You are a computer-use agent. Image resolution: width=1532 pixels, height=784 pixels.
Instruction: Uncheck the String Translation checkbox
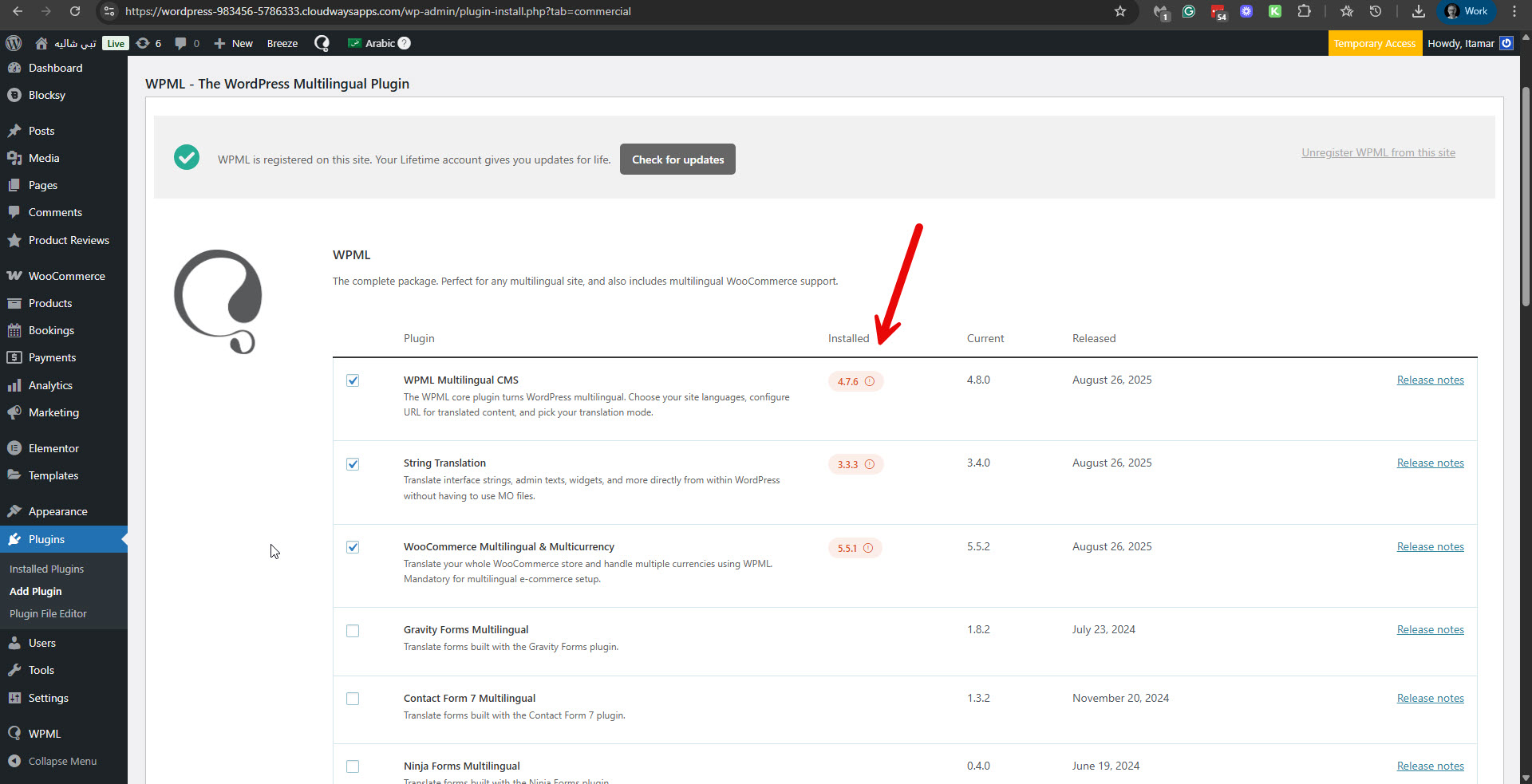click(353, 464)
